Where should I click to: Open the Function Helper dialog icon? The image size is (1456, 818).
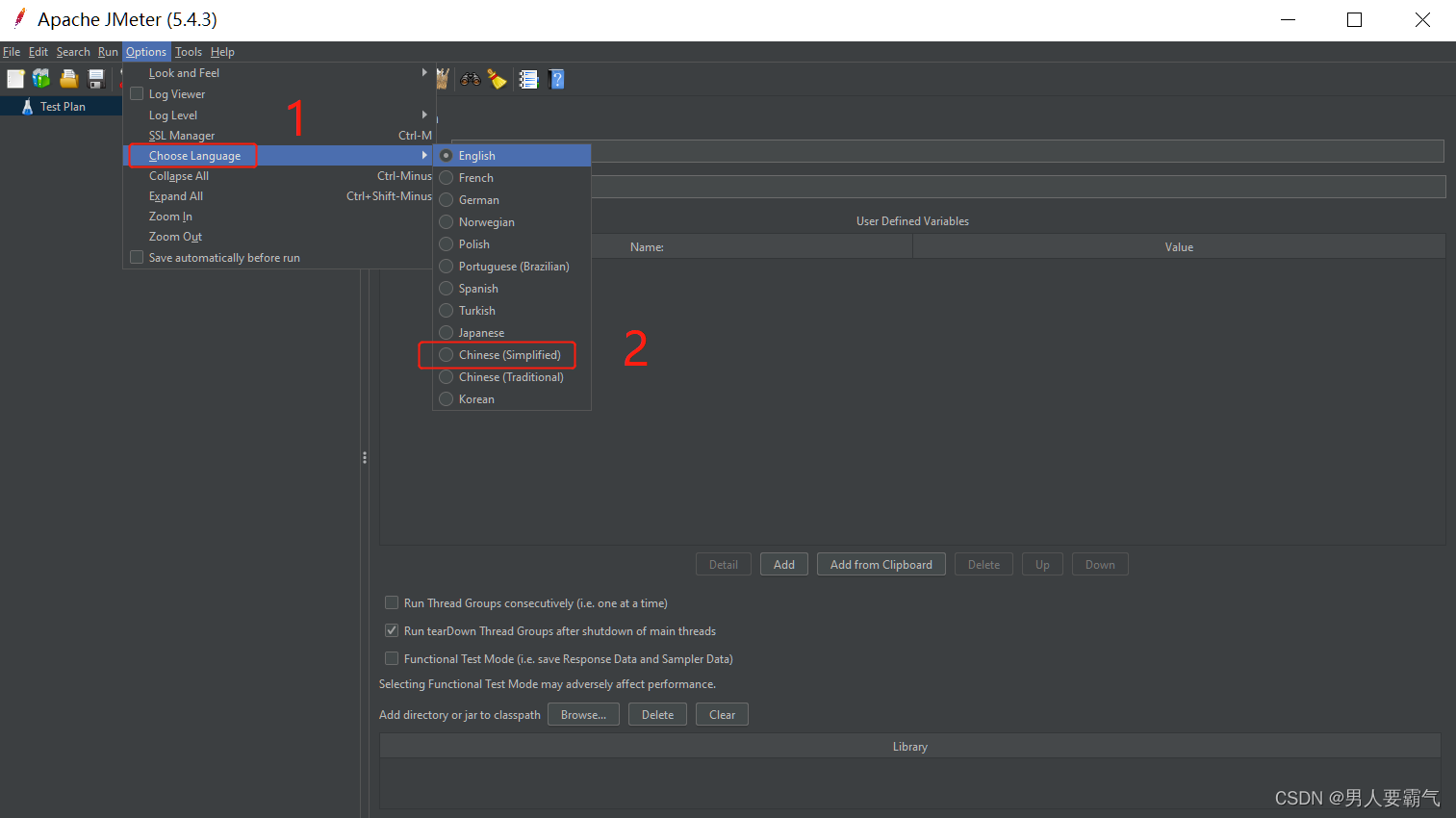point(528,79)
